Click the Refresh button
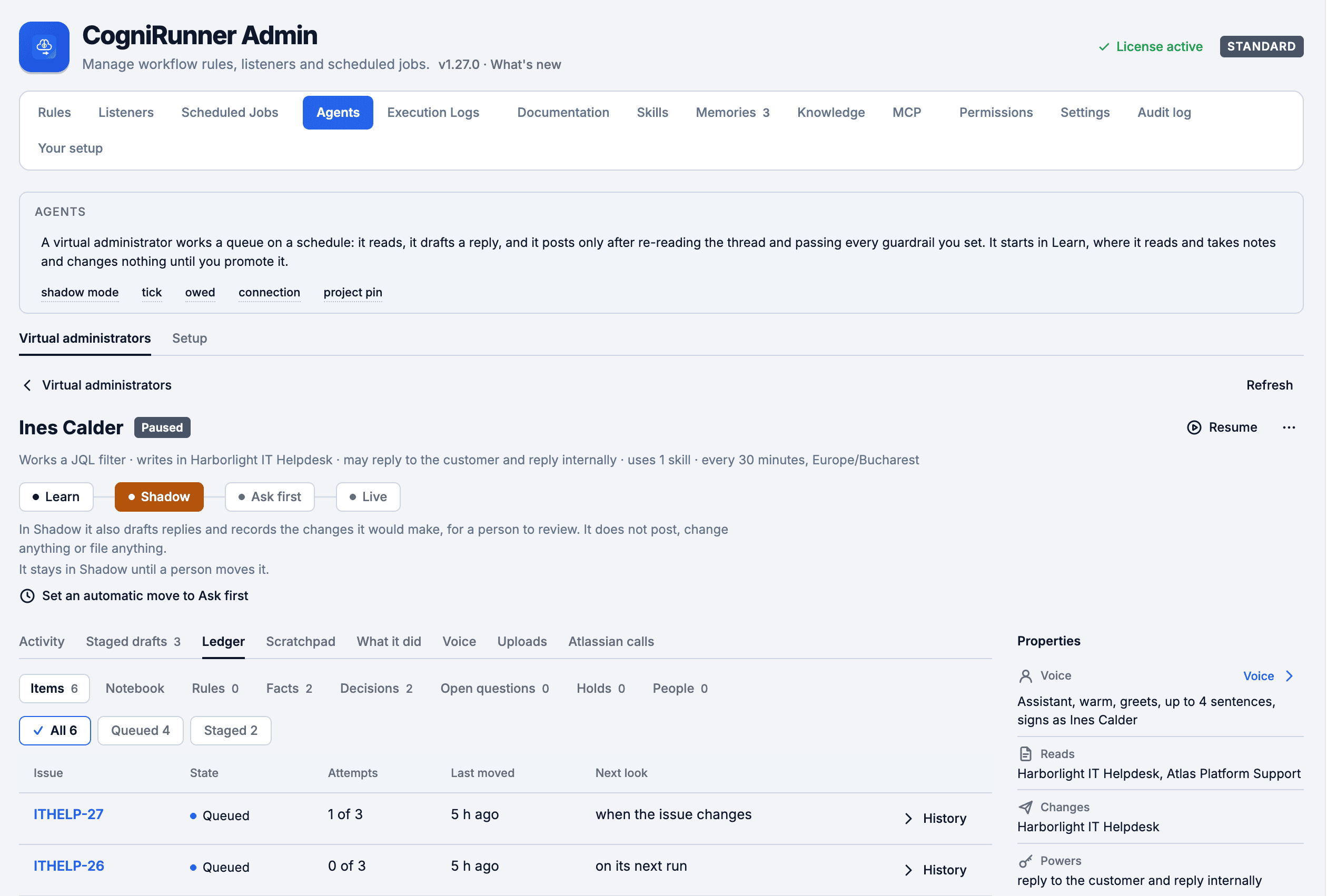The height and width of the screenshot is (896, 1327). tap(1269, 386)
